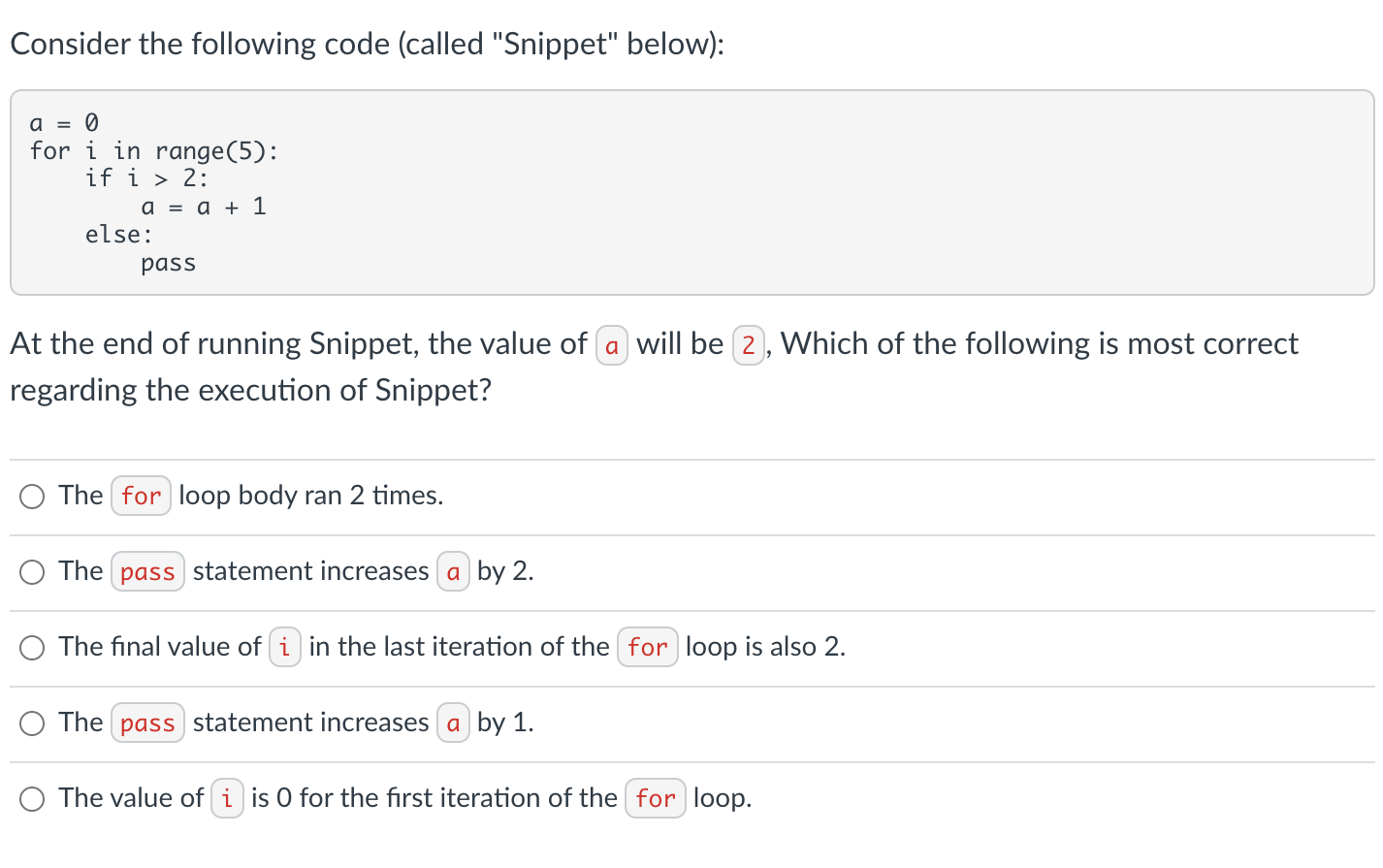Click the 'for' code tag in first option

pyautogui.click(x=142, y=496)
